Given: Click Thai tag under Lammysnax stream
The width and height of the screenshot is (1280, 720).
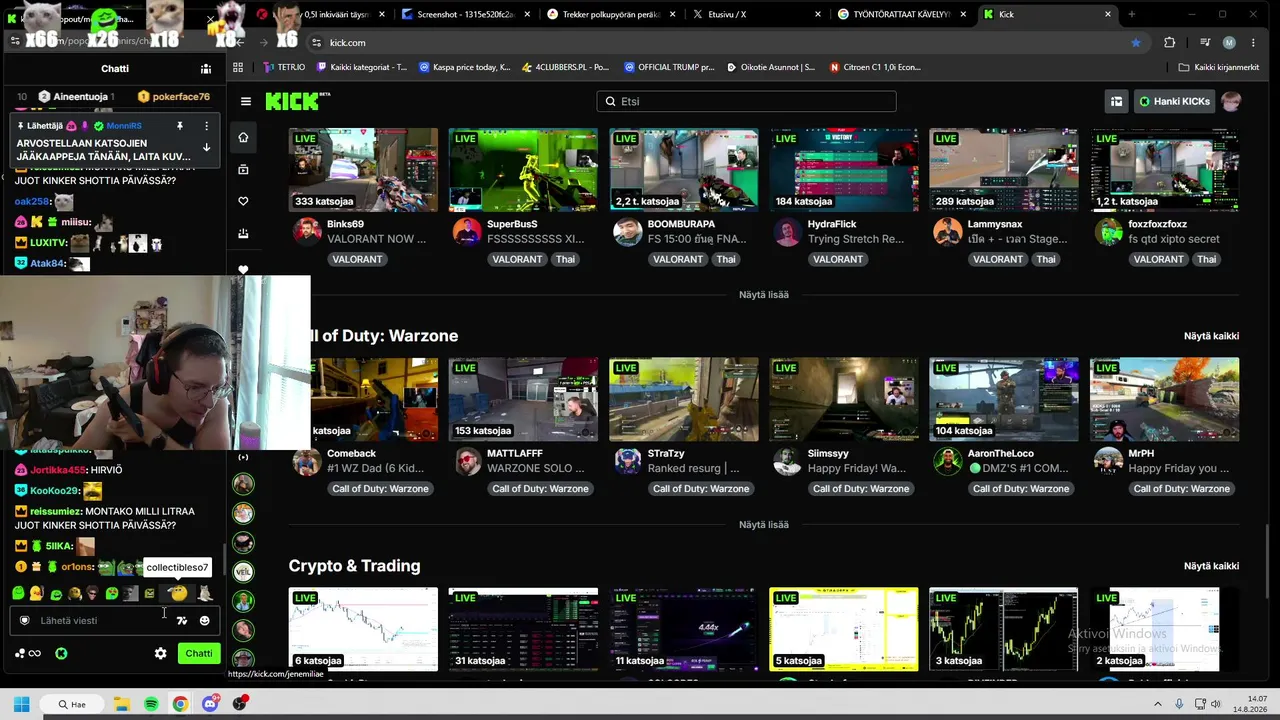Looking at the screenshot, I should pos(1046,259).
